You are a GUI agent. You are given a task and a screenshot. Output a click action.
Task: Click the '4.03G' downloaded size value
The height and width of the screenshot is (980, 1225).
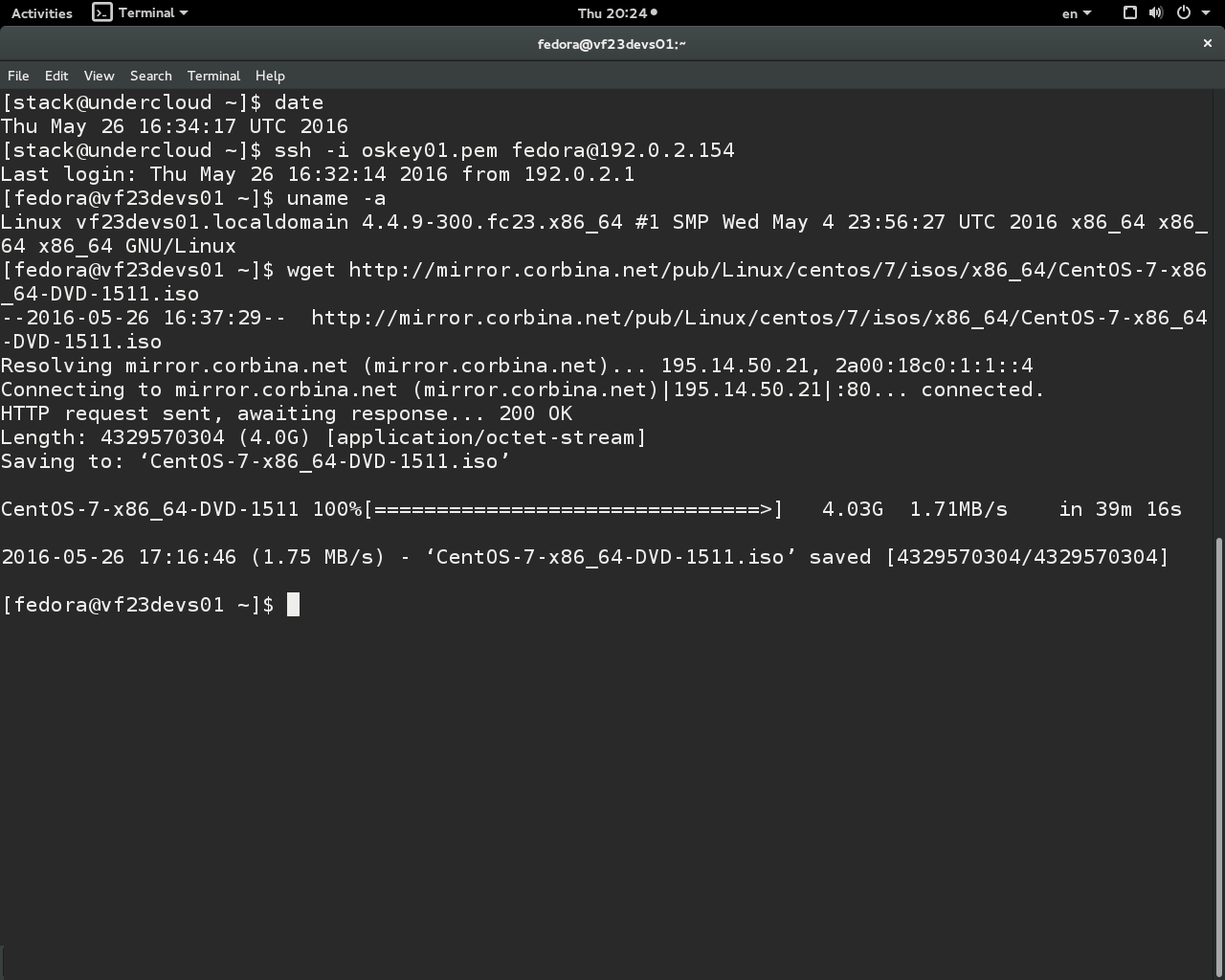point(853,509)
